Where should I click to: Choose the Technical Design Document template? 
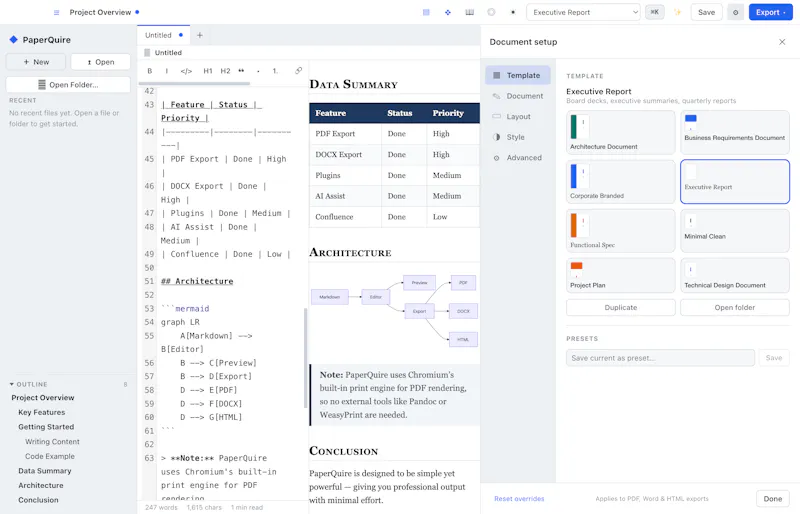(735, 275)
